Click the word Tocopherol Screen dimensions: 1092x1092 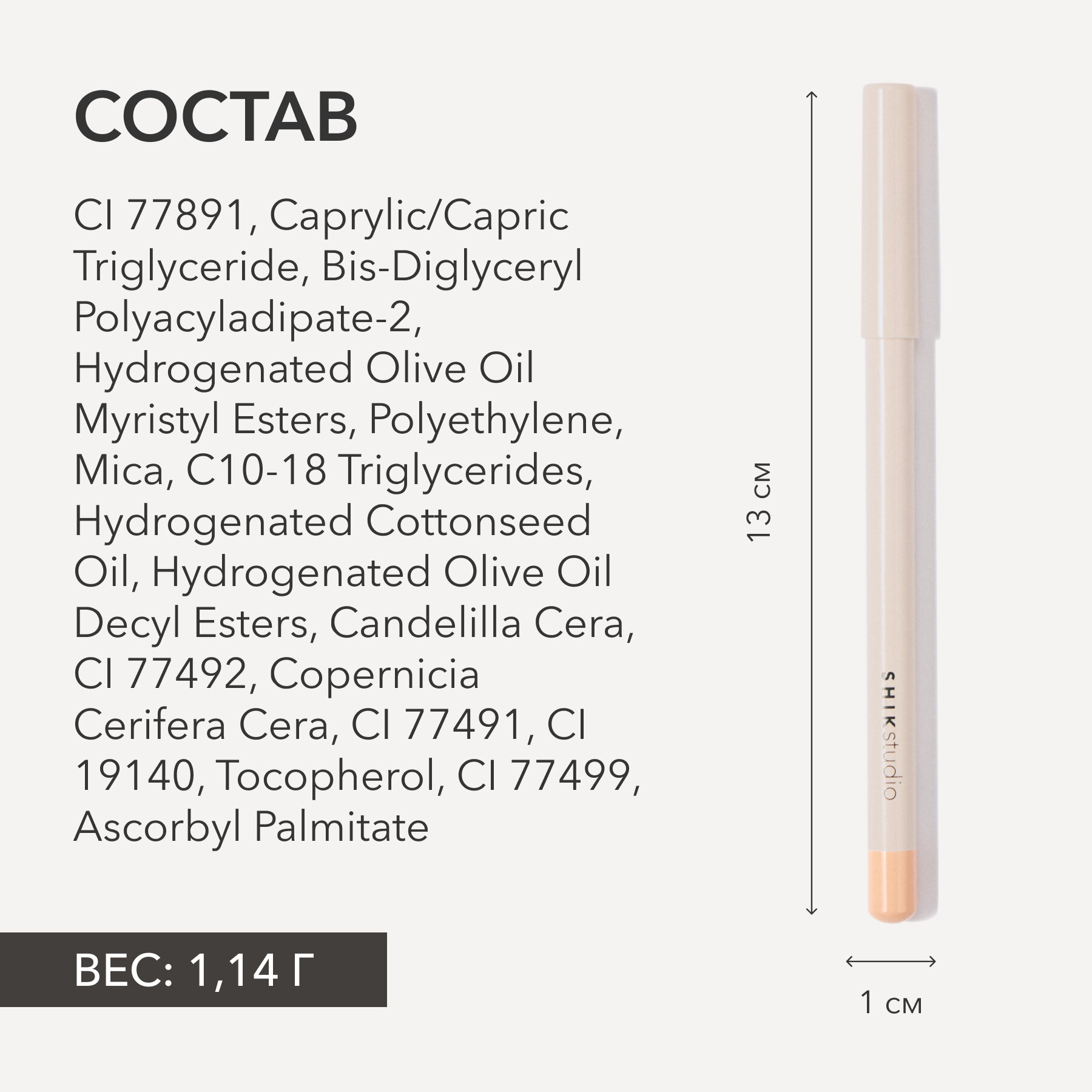[x=326, y=775]
